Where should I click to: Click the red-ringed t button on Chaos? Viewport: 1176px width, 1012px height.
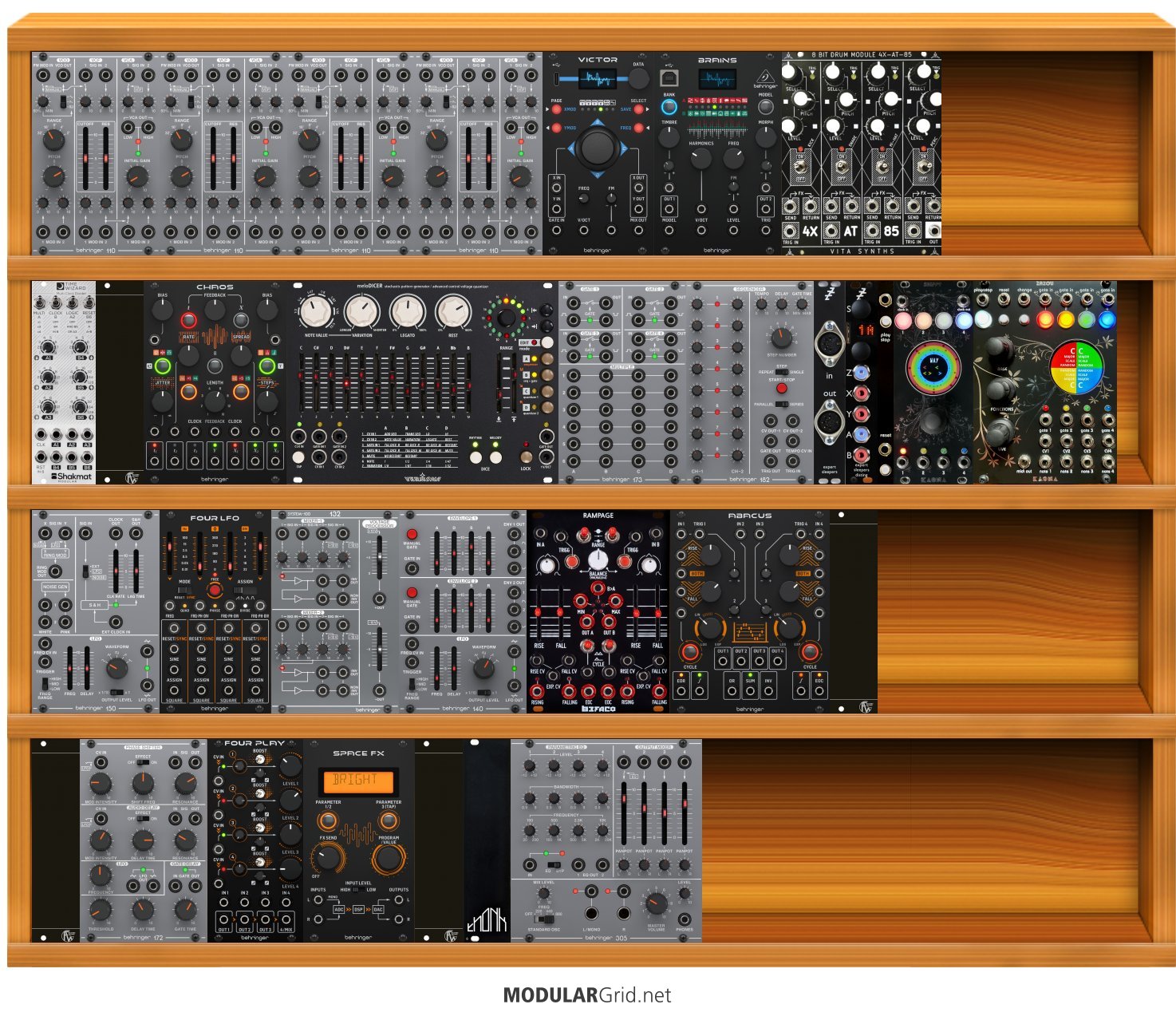pos(188,320)
